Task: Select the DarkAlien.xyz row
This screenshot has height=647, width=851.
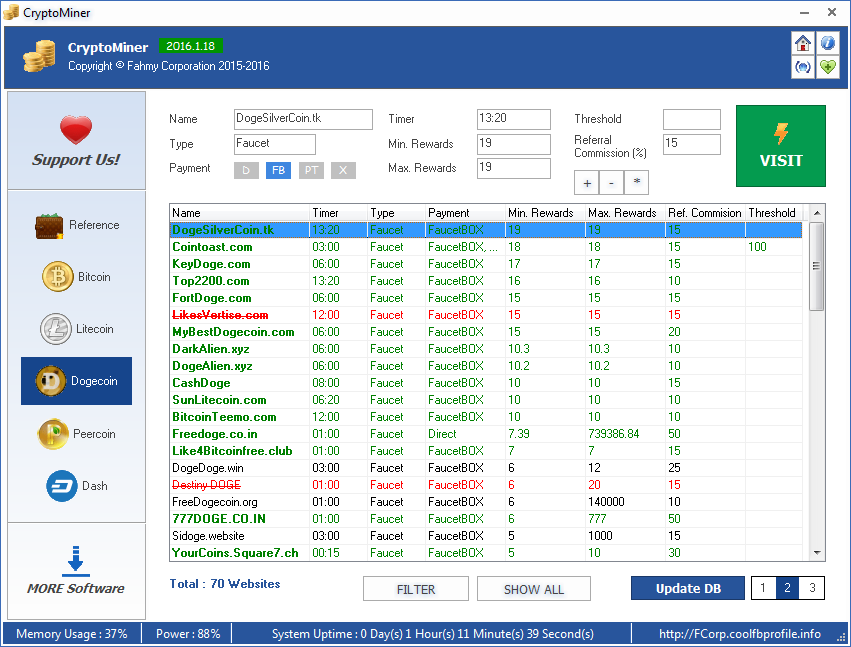Action: pos(486,349)
